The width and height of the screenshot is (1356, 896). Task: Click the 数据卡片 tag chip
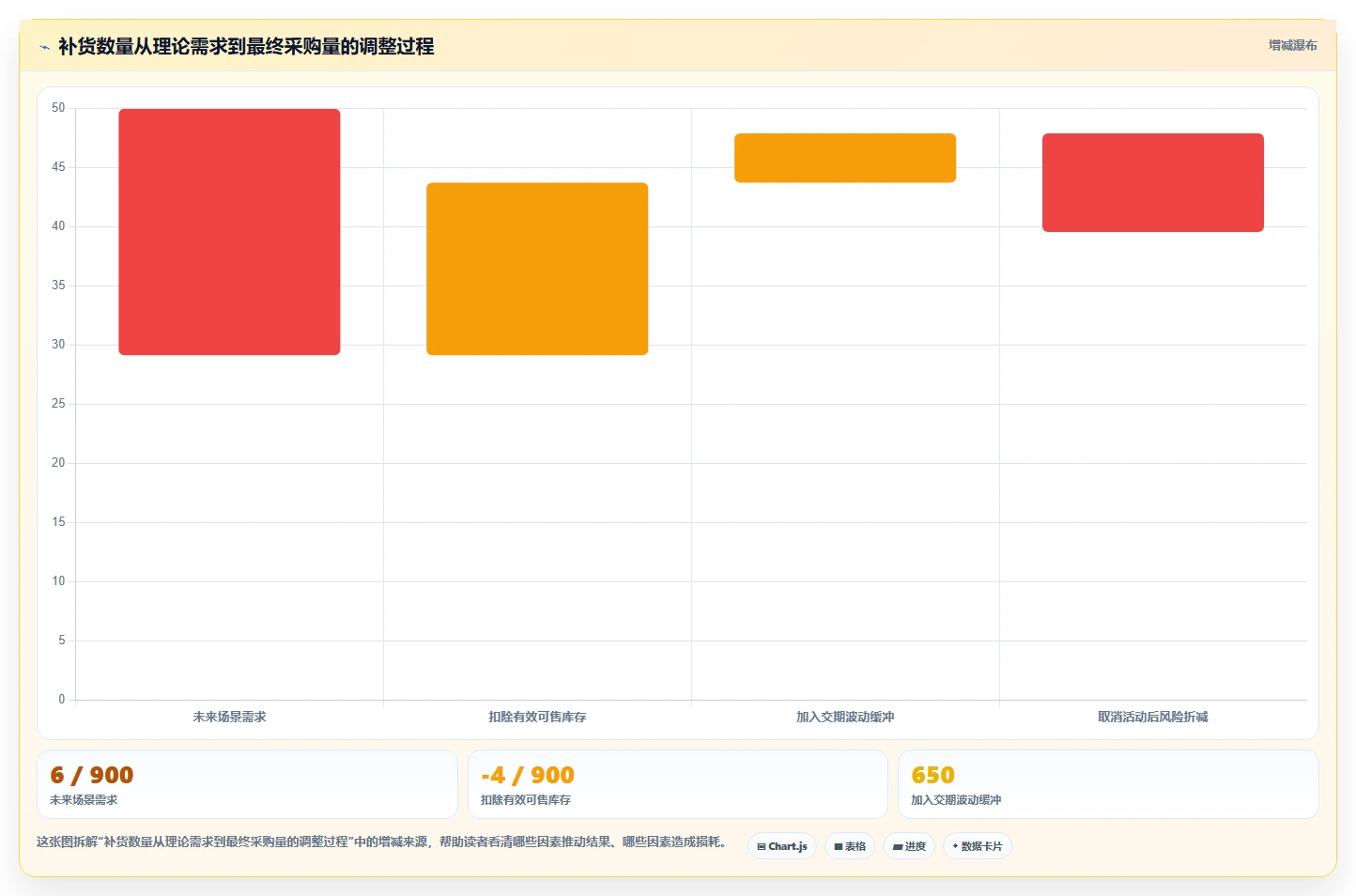[978, 846]
